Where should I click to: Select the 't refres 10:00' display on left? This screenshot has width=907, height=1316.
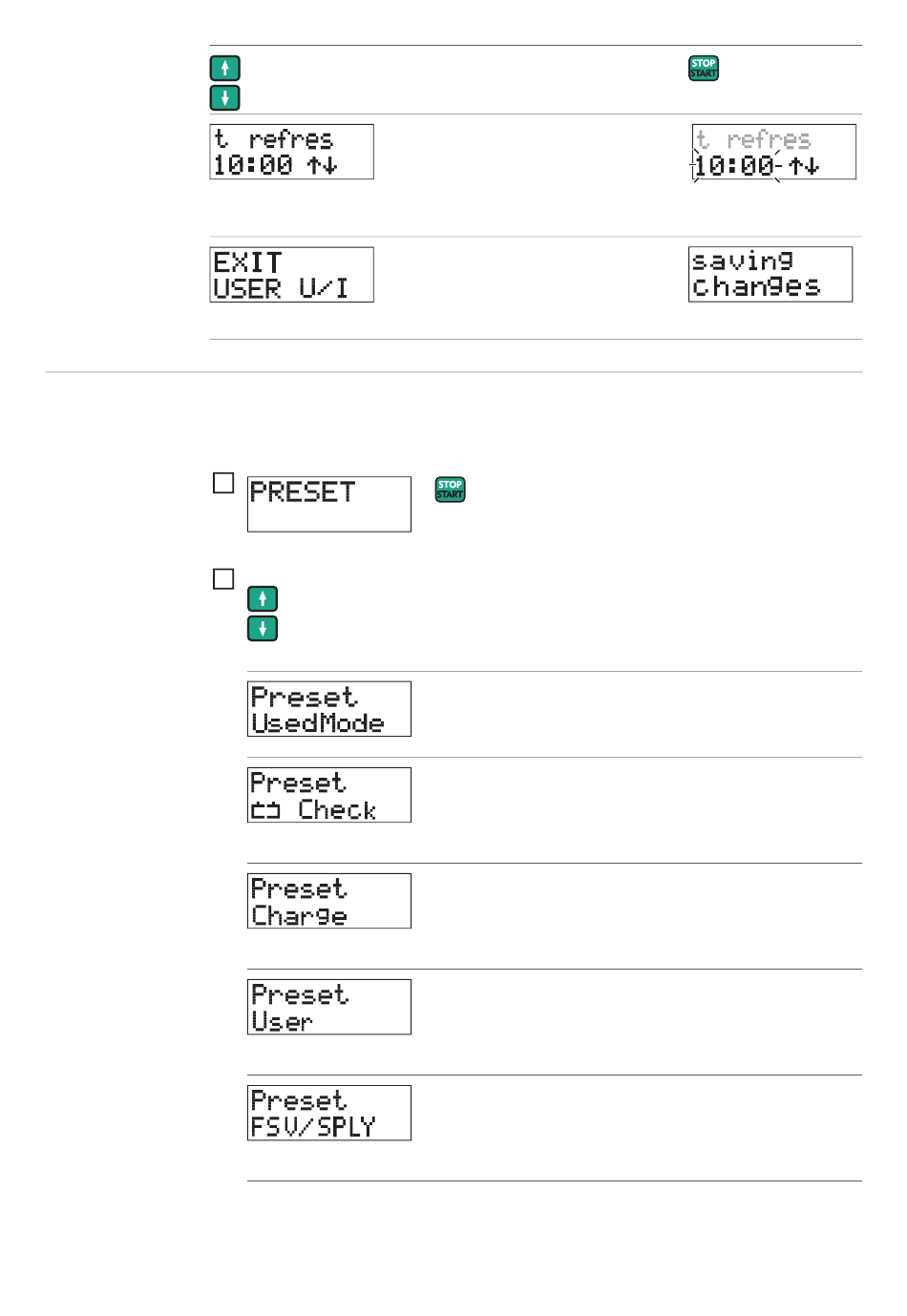[x=291, y=152]
